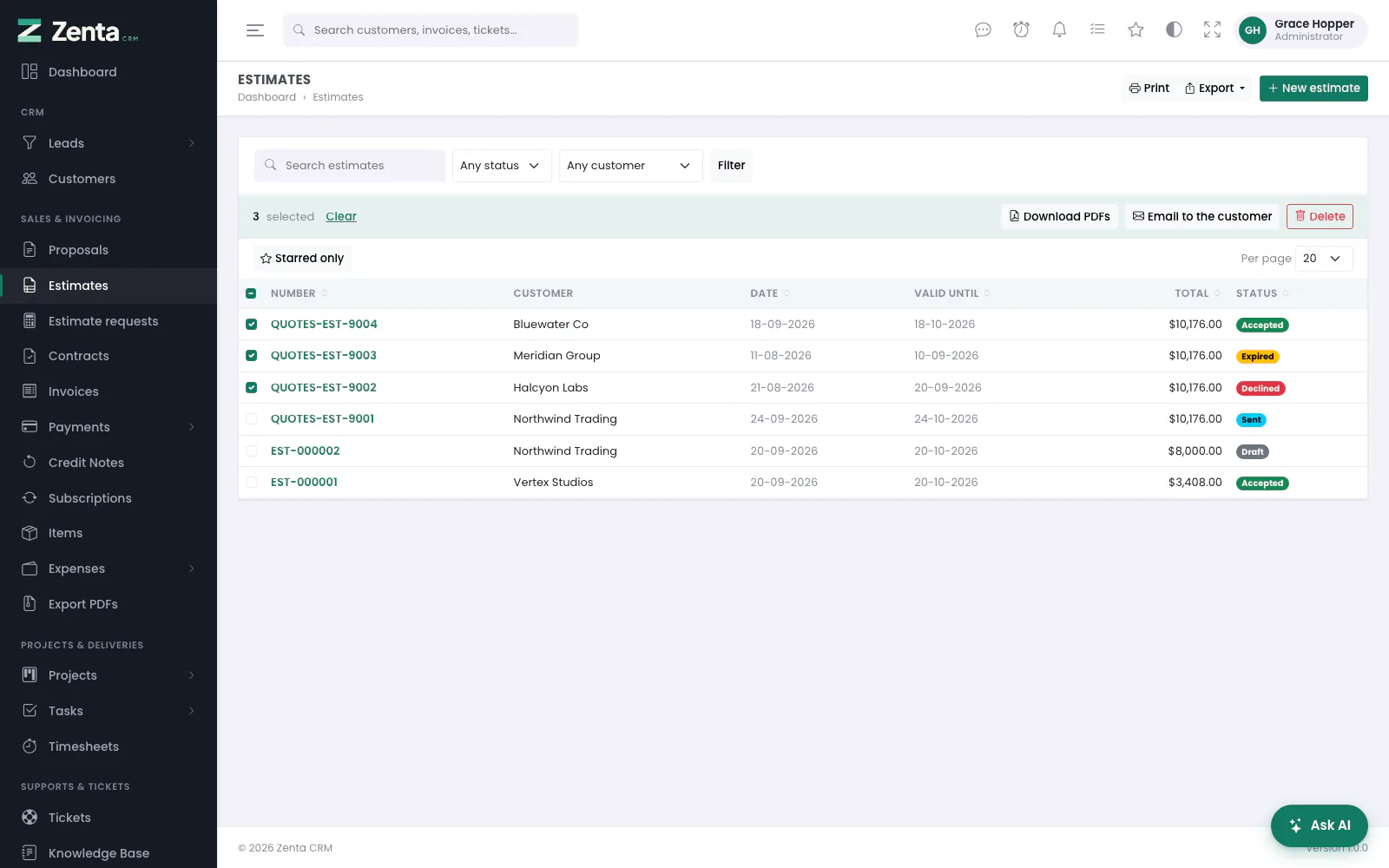The width and height of the screenshot is (1389, 868).
Task: Open the reminders alarm clock icon
Action: (x=1021, y=30)
